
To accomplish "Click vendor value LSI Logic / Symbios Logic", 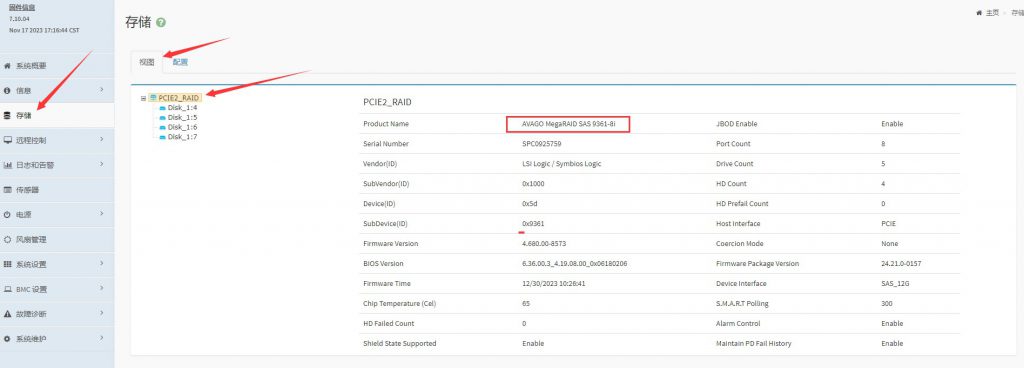I will tap(562, 164).
